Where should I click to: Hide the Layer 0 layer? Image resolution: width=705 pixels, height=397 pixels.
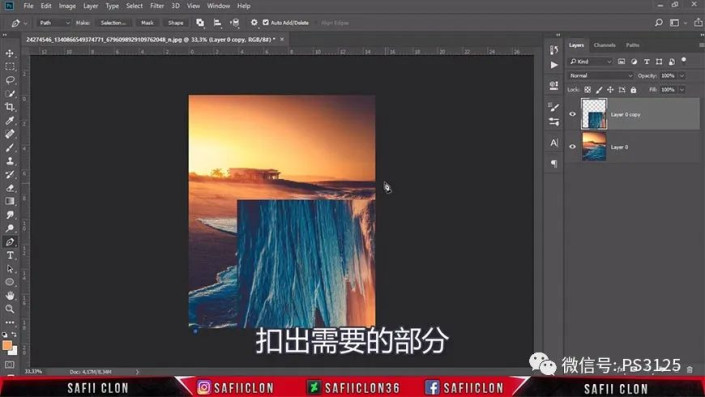(x=572, y=147)
